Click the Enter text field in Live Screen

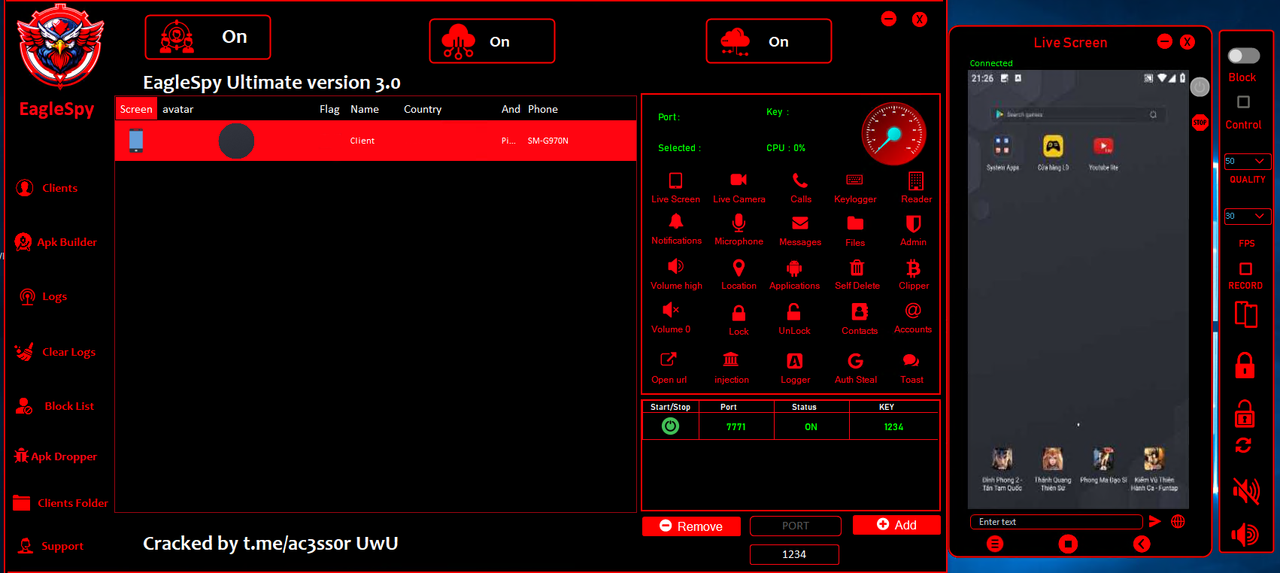coord(1056,522)
